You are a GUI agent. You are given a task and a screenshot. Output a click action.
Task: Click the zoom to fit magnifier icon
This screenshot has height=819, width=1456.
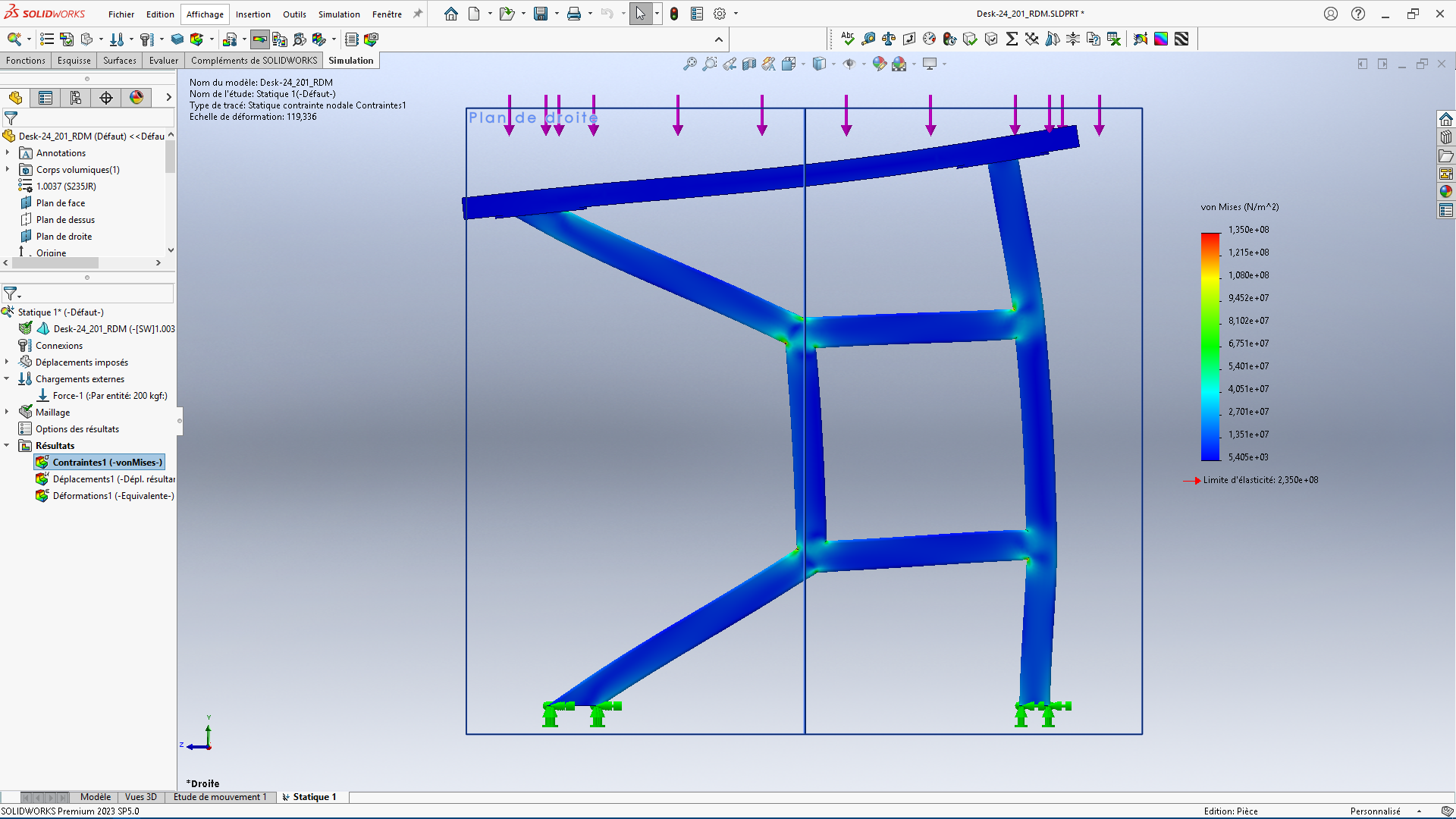[x=689, y=64]
